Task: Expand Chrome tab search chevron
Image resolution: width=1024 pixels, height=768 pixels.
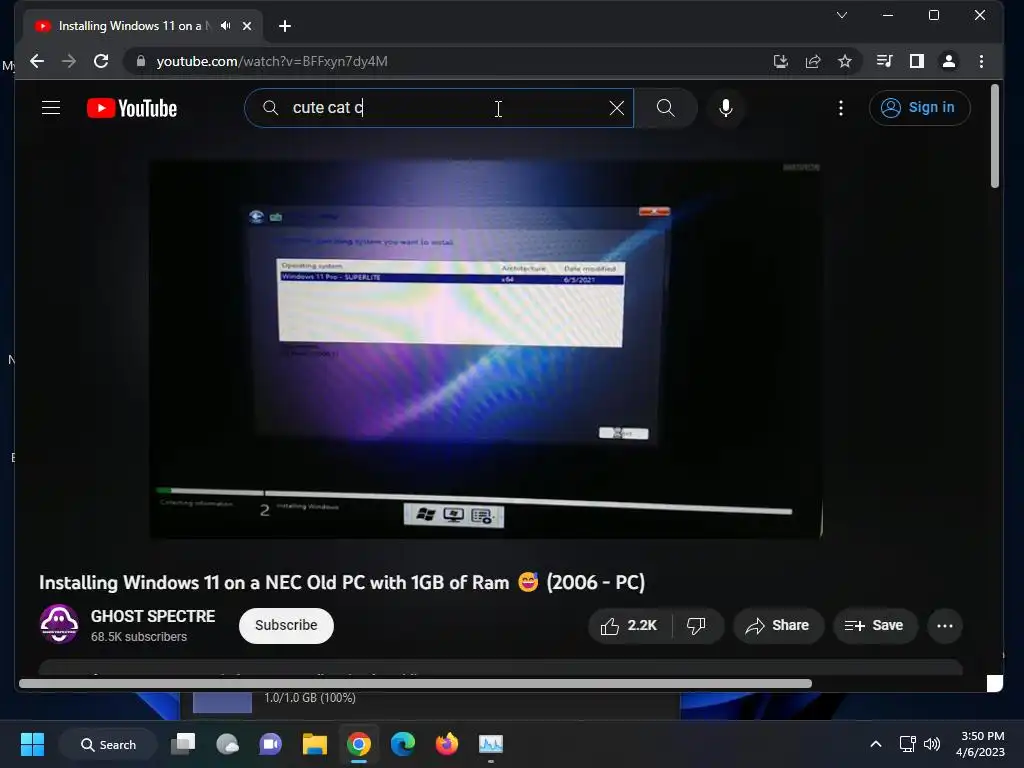Action: pyautogui.click(x=842, y=15)
